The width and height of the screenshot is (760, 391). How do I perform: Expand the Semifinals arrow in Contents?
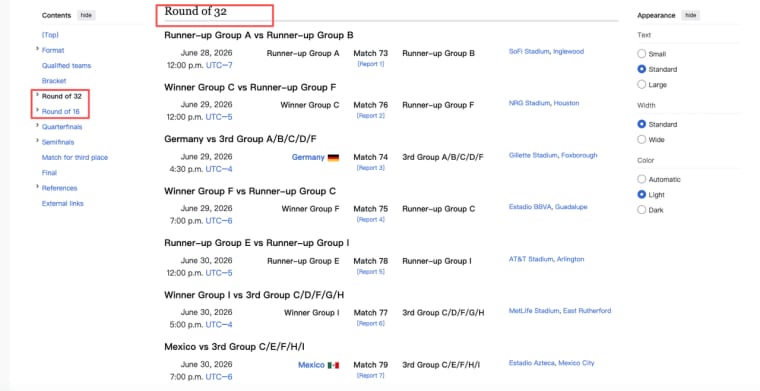click(37, 141)
